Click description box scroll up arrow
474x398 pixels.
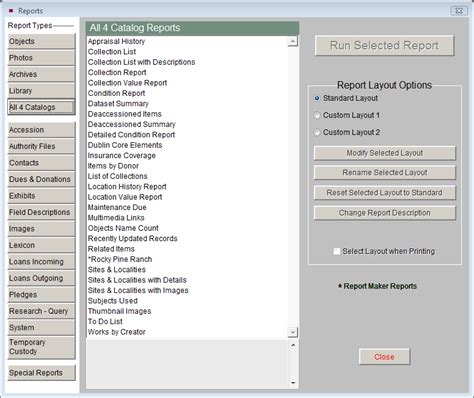(x=293, y=345)
